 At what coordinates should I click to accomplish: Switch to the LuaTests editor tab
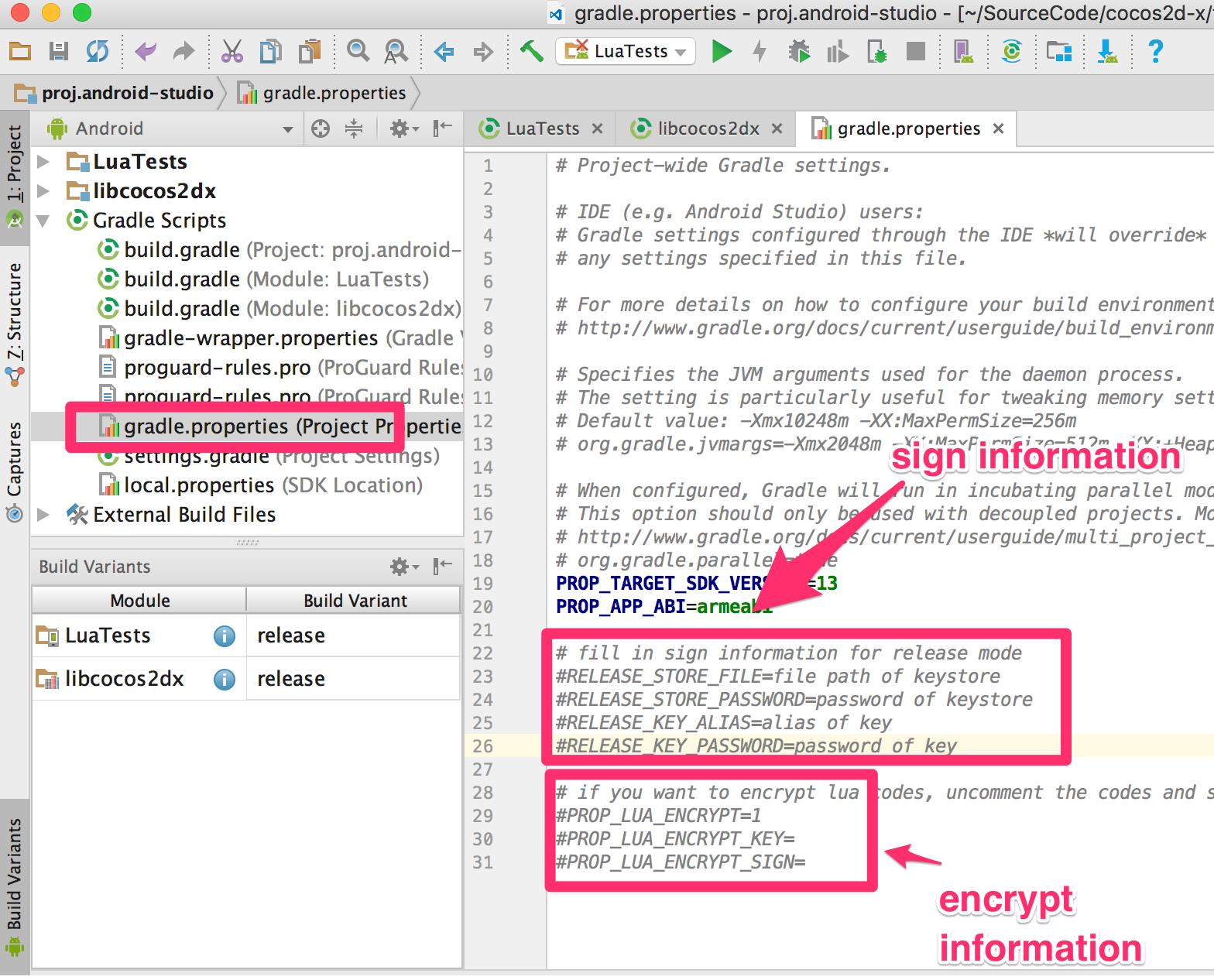point(540,128)
